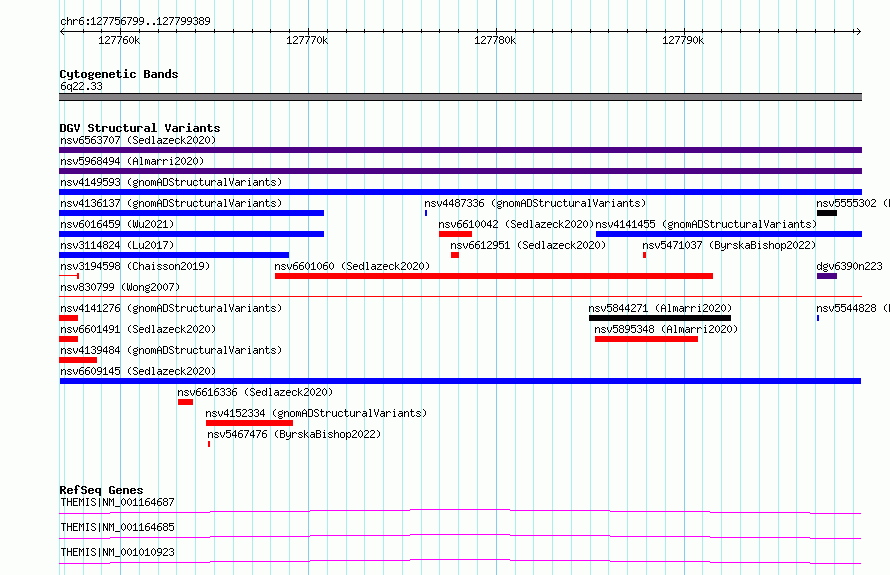Image resolution: width=890 pixels, height=575 pixels.
Task: Open nsv4149593 (gnomADStructuralVariants) label
Action: (x=171, y=182)
